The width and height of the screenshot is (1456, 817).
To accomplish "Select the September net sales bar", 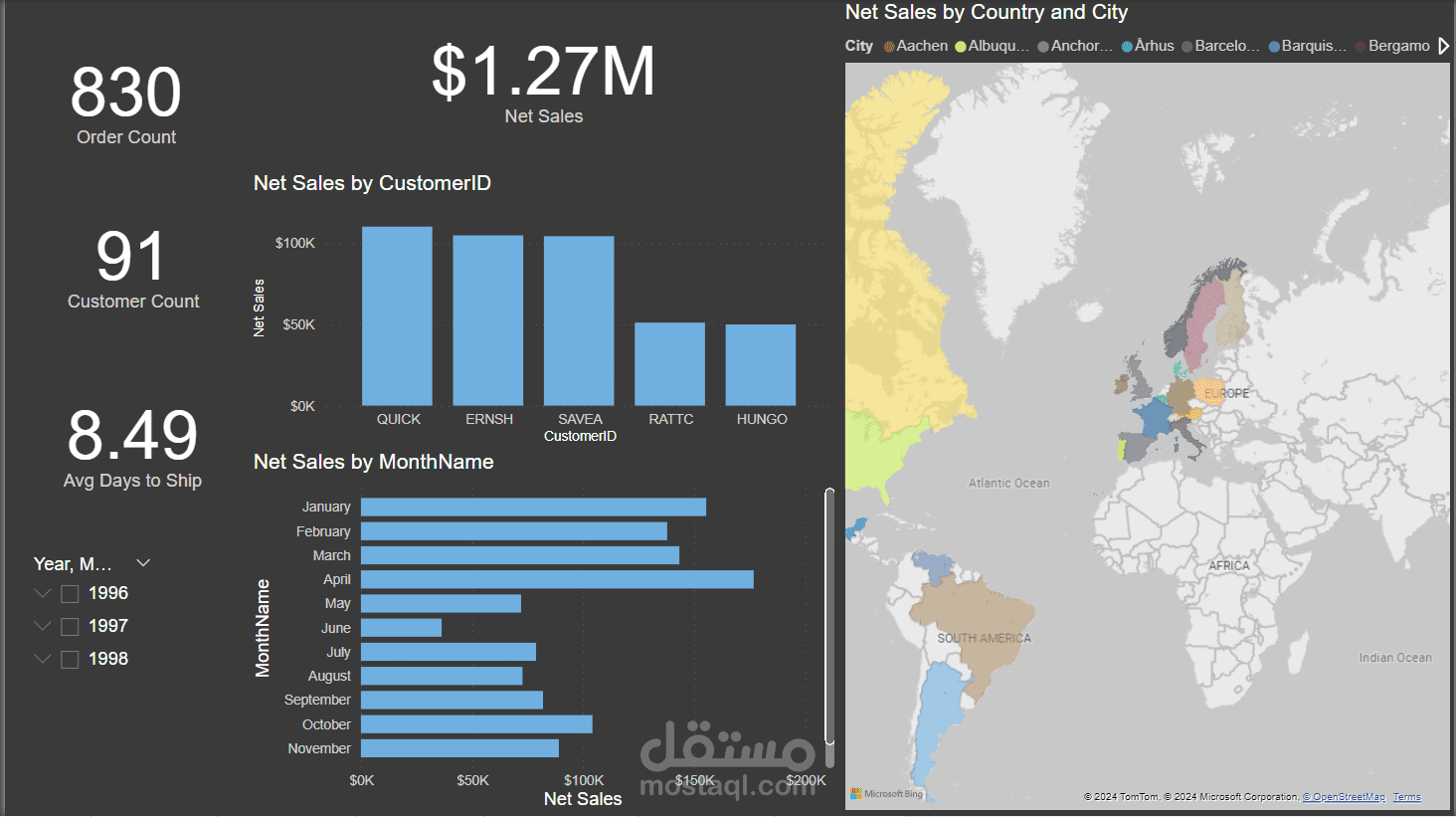I will pos(452,701).
